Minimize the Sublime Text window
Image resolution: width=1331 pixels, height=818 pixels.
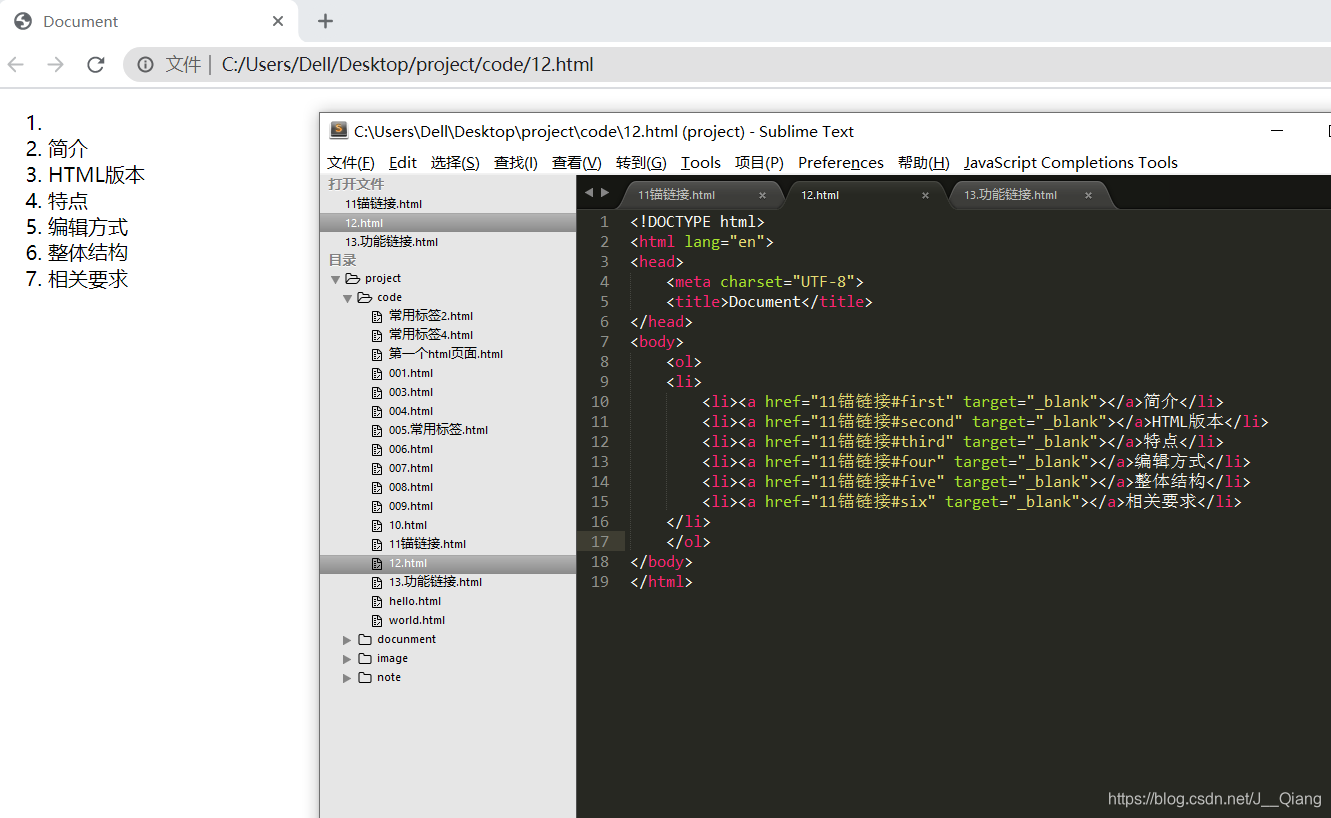(1277, 131)
